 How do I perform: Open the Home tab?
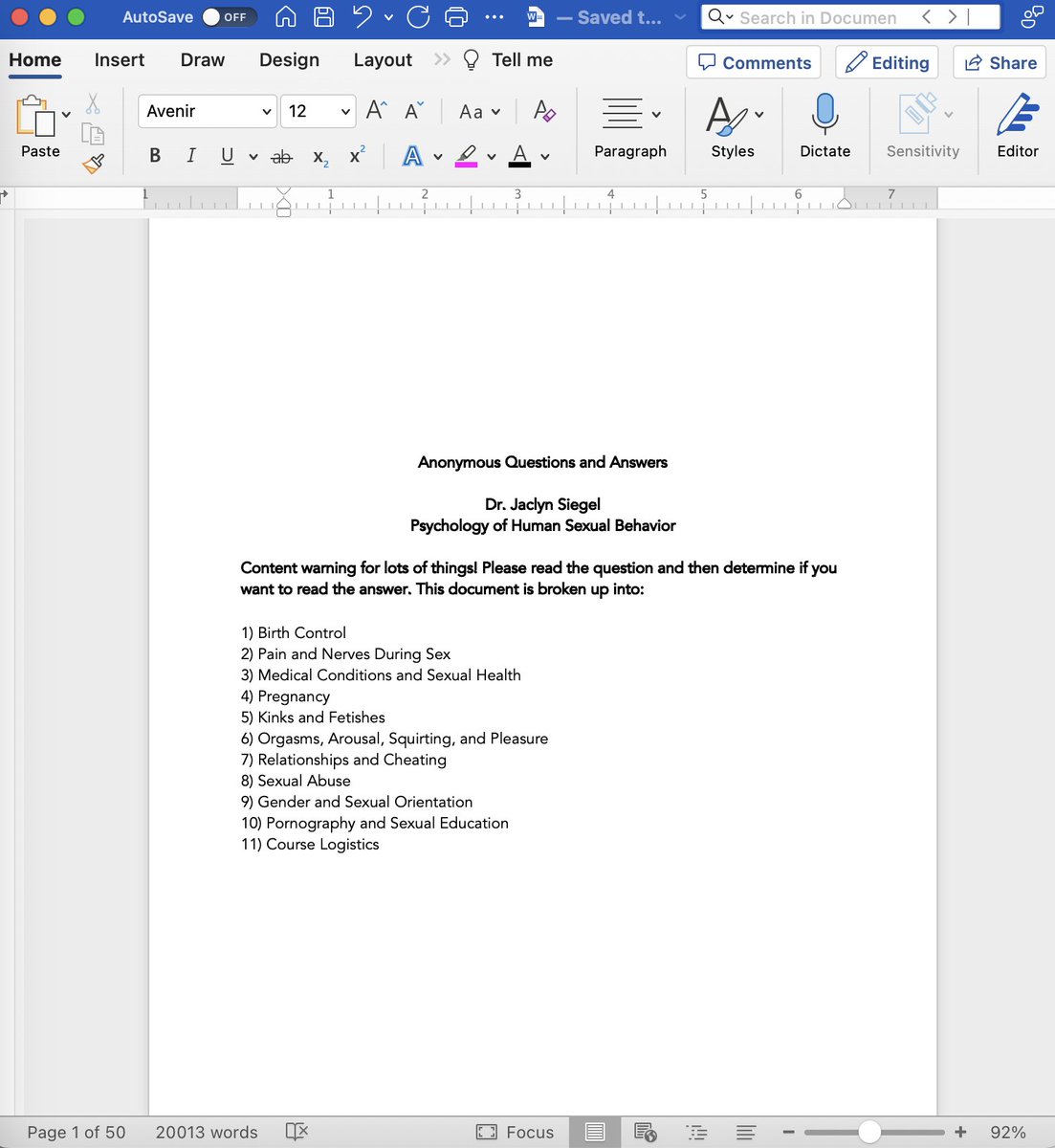[35, 60]
